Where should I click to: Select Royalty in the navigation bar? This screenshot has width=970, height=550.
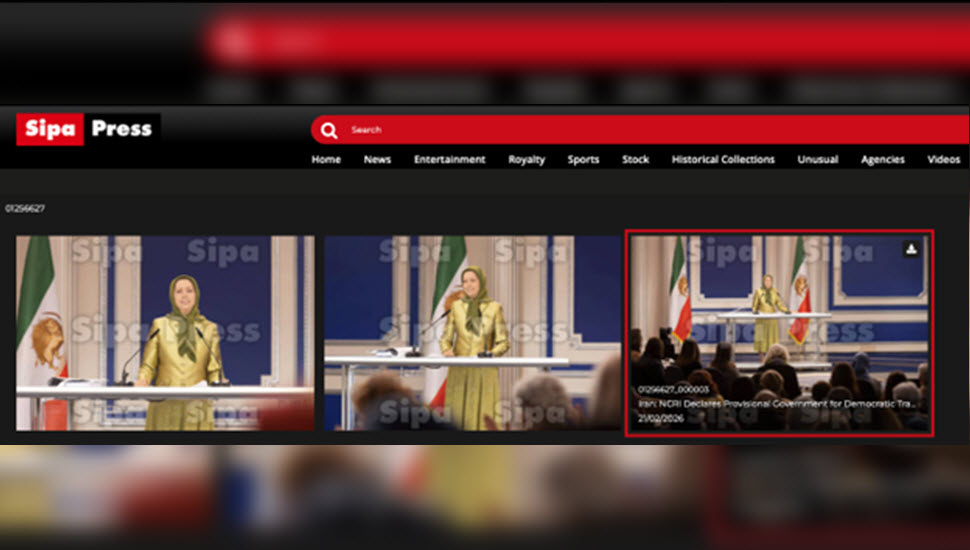point(526,160)
